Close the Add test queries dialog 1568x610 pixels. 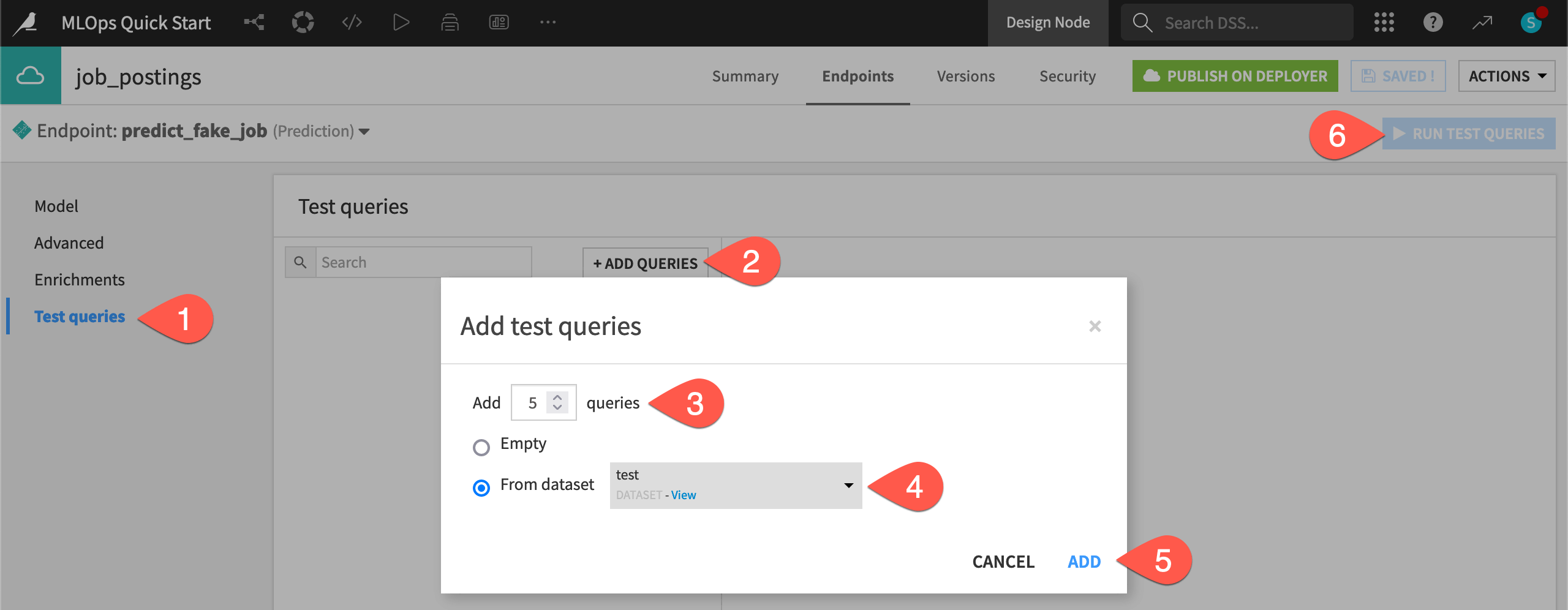[1095, 326]
